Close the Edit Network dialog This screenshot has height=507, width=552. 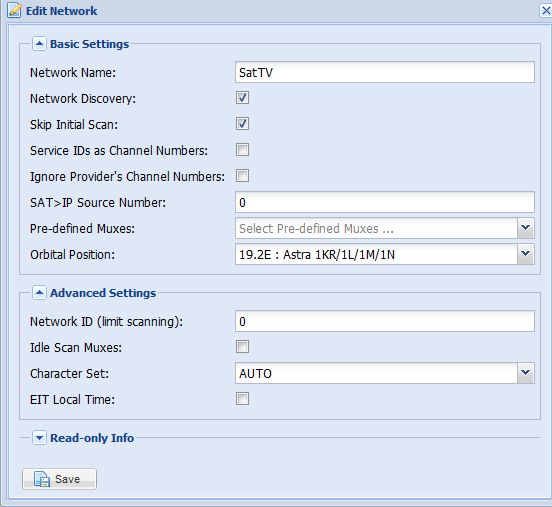545,11
